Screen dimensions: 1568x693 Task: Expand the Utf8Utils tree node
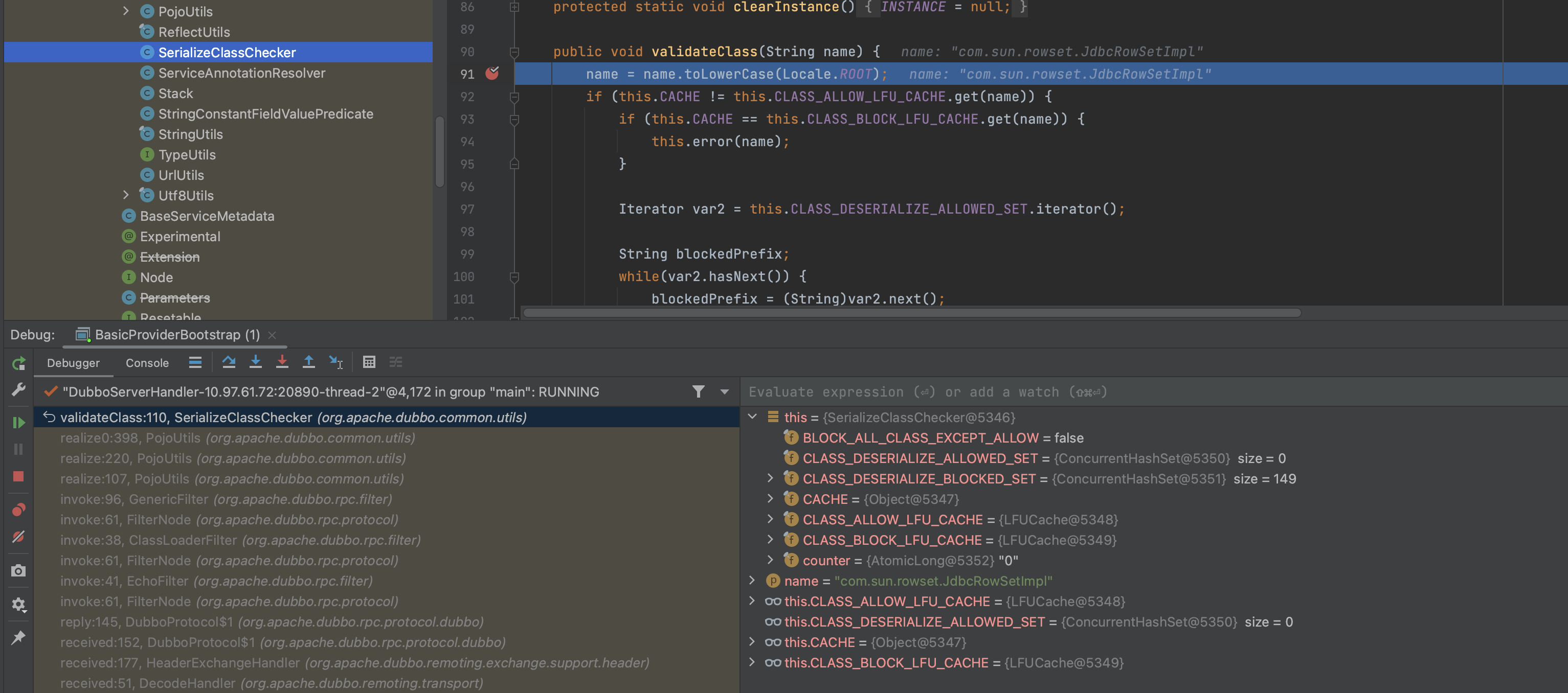125,195
